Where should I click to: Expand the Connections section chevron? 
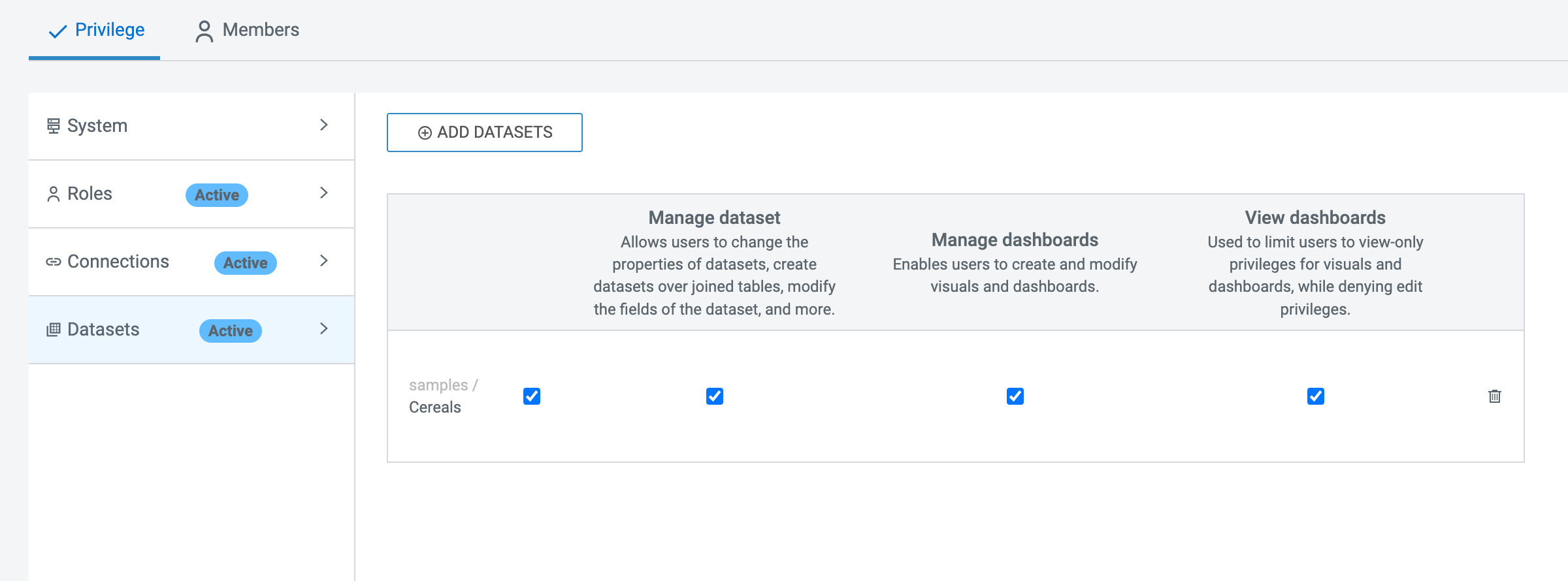pos(323,260)
